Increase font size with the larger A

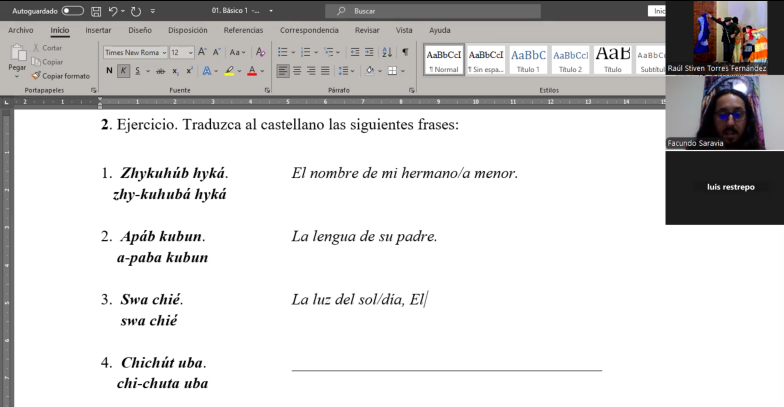click(x=202, y=52)
